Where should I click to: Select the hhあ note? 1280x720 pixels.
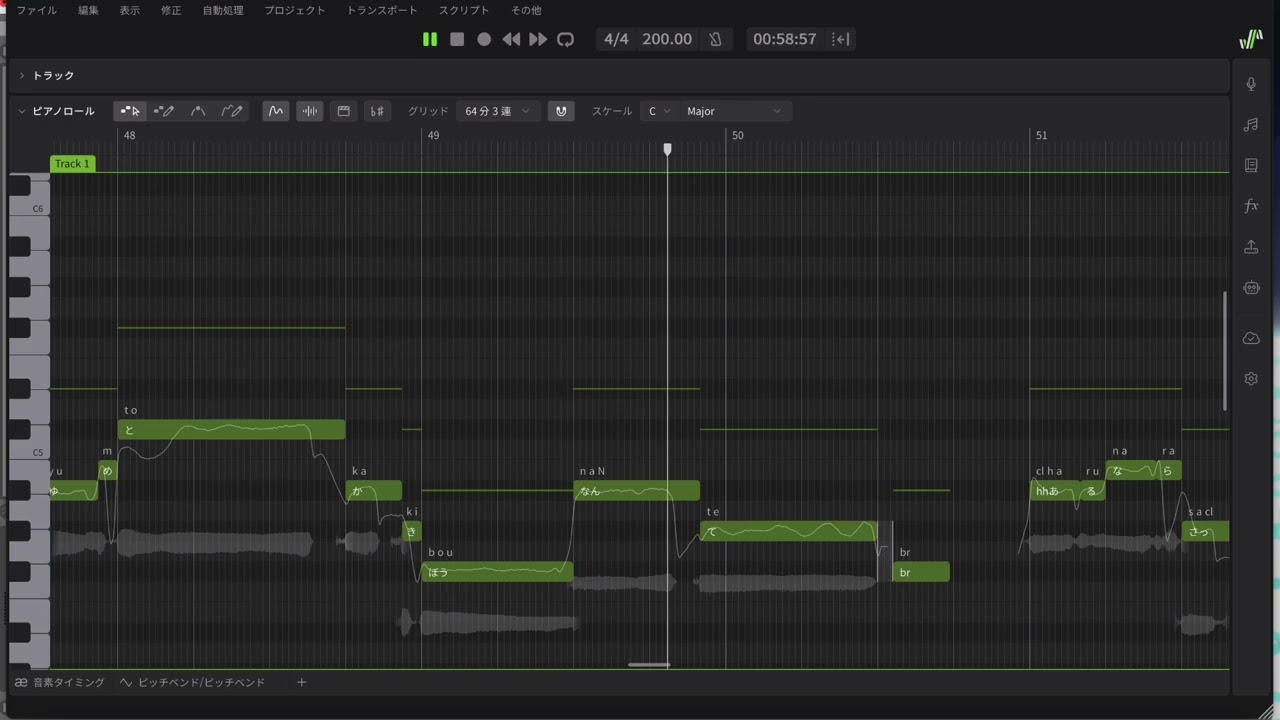point(1055,491)
